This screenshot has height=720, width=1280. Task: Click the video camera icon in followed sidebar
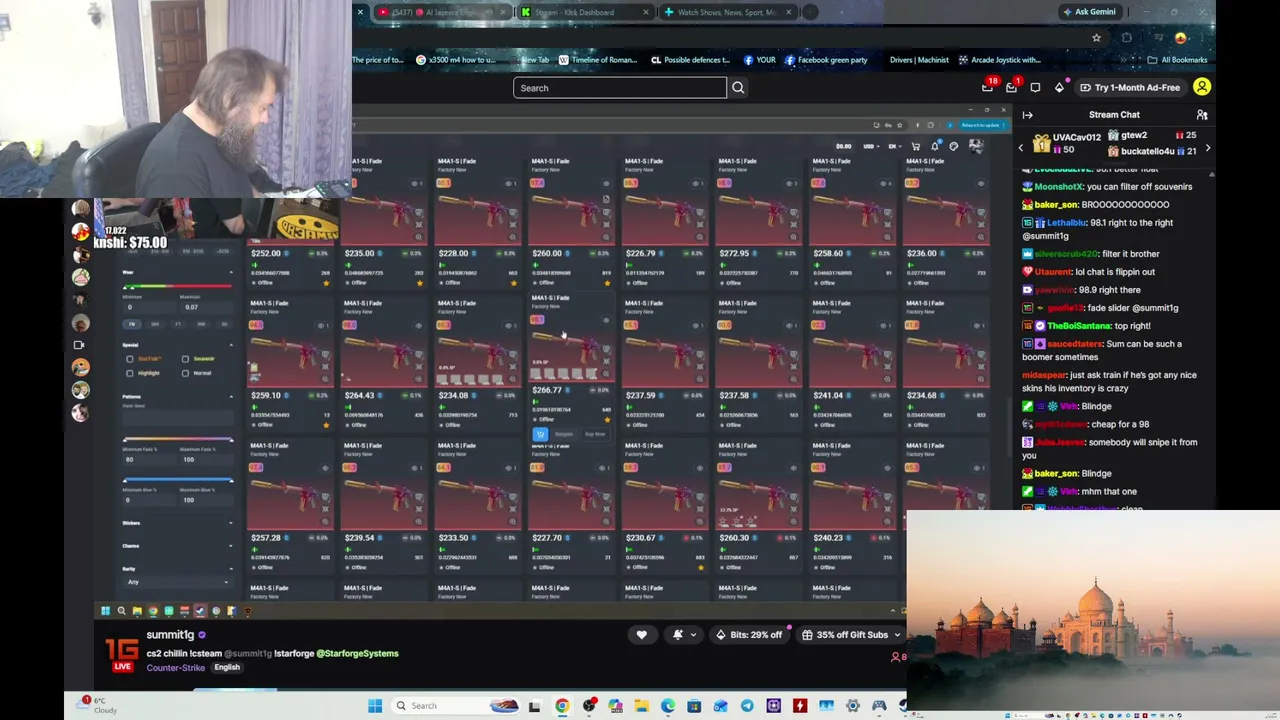tap(80, 345)
